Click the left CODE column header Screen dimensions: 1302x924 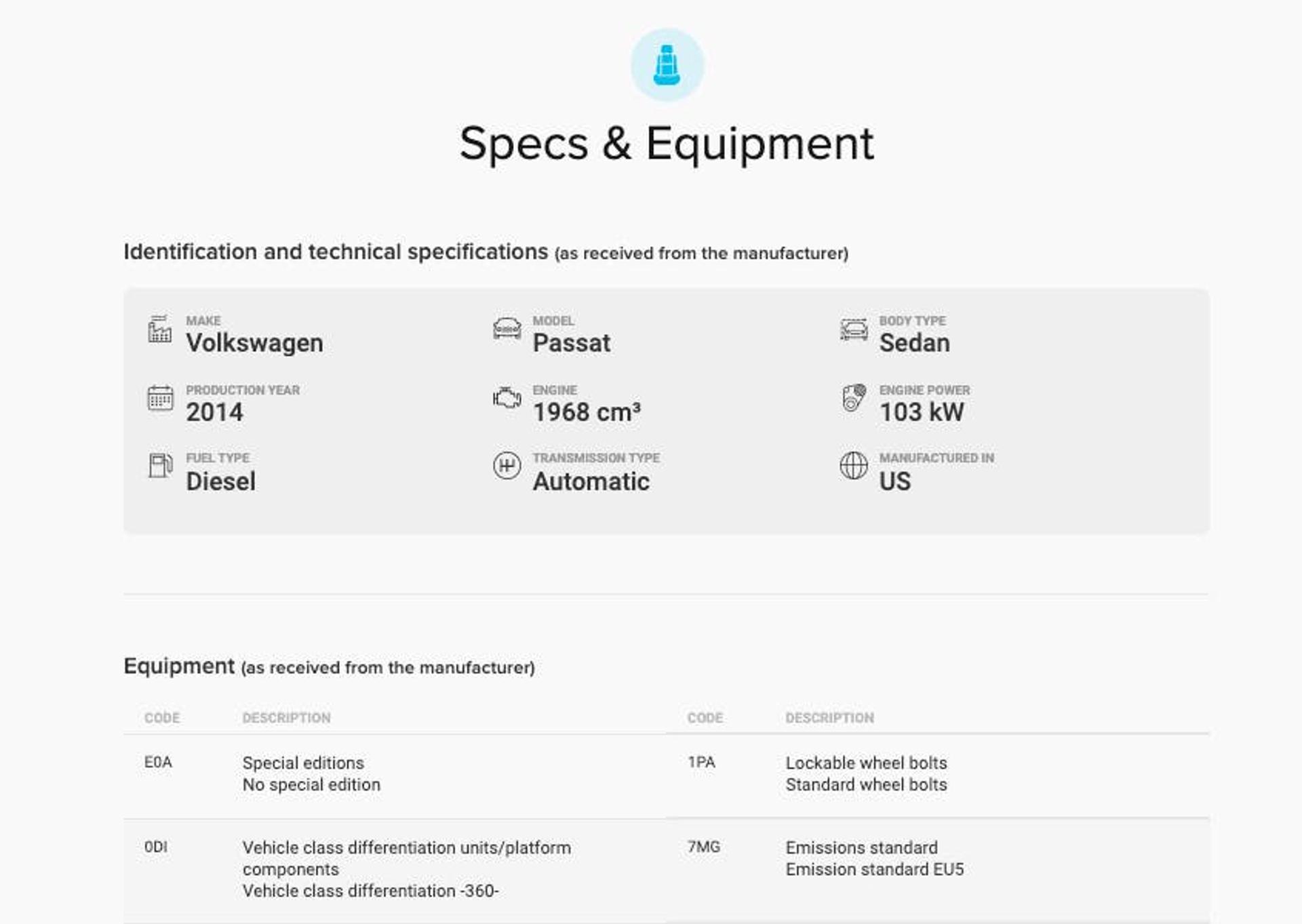point(161,718)
